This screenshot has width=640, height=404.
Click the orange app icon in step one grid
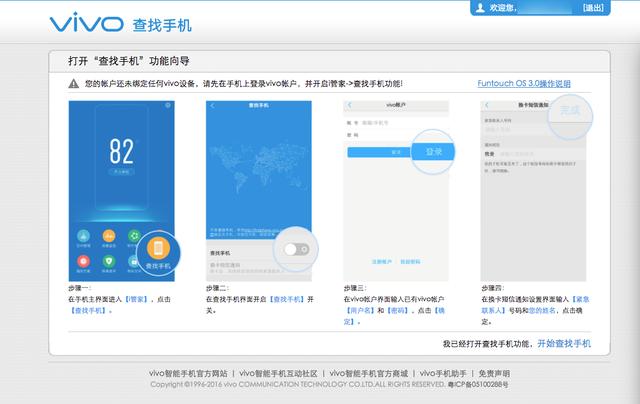tap(109, 236)
